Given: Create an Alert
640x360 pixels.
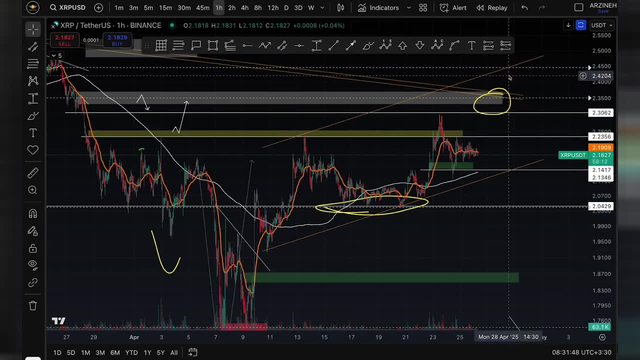Looking at the screenshot, I should (453, 8).
